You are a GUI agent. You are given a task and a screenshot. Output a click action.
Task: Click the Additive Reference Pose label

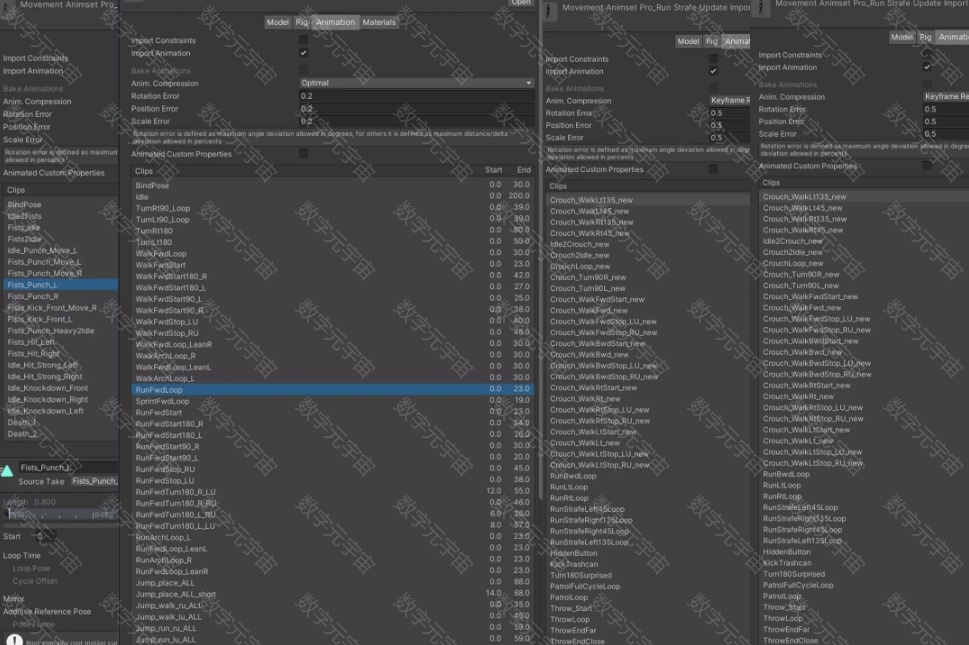pos(47,612)
